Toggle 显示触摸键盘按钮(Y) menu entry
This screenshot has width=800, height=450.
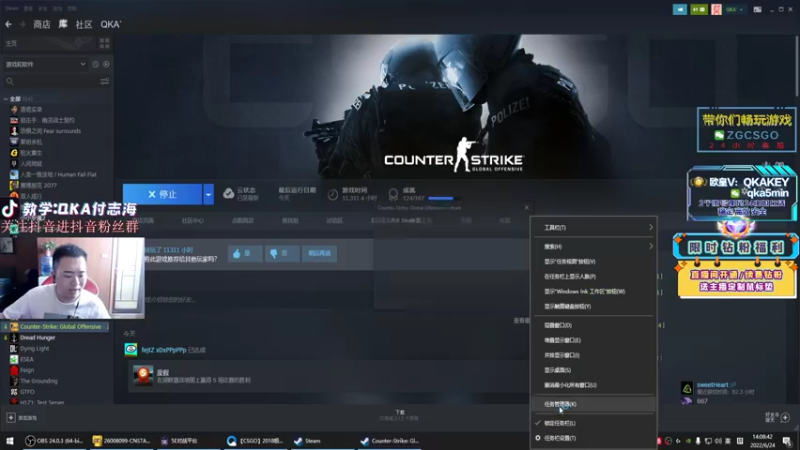(594, 306)
